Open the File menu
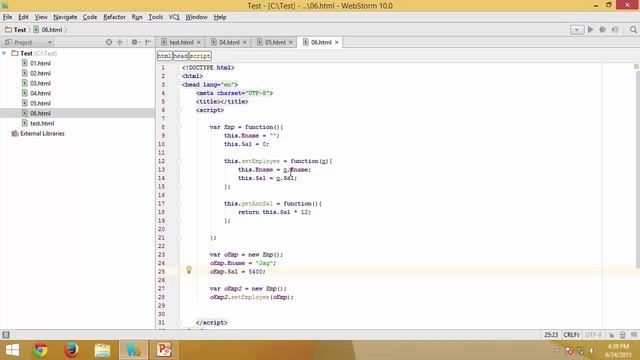 7,17
